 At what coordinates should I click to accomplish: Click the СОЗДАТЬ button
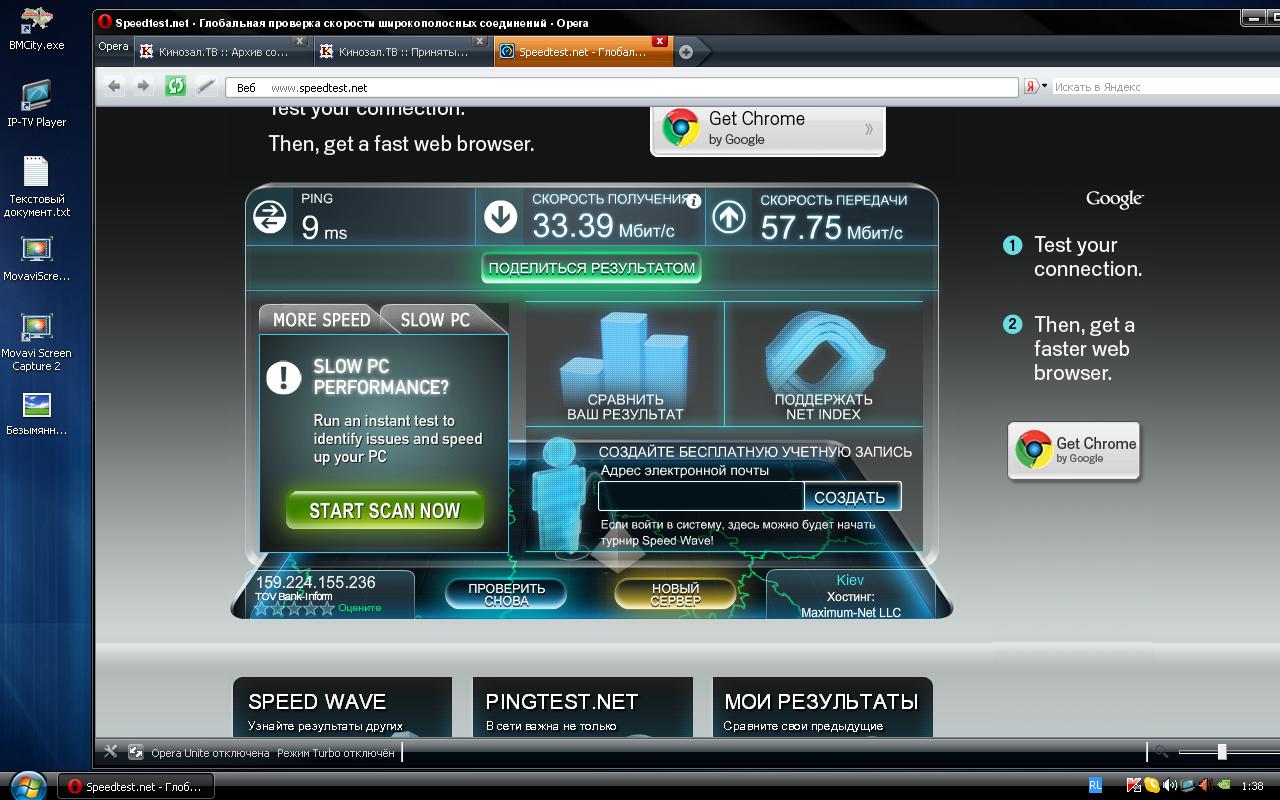click(851, 497)
